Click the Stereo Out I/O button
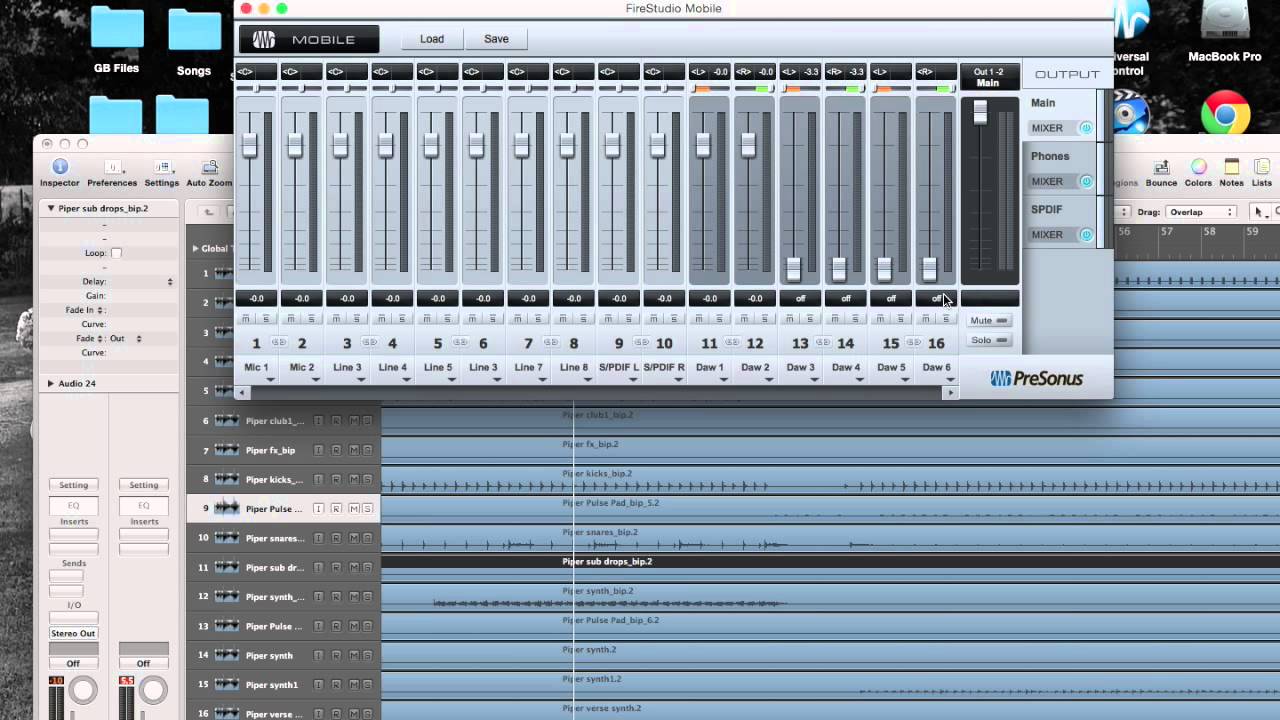Screen dimensions: 1280x720 [74, 633]
